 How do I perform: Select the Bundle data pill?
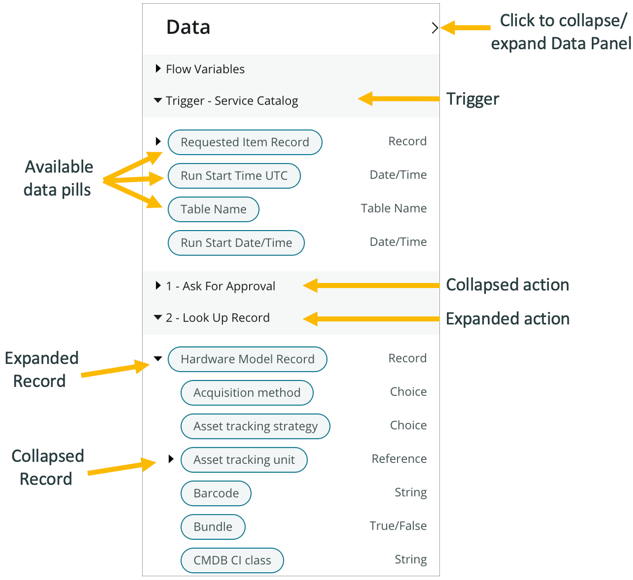click(213, 527)
